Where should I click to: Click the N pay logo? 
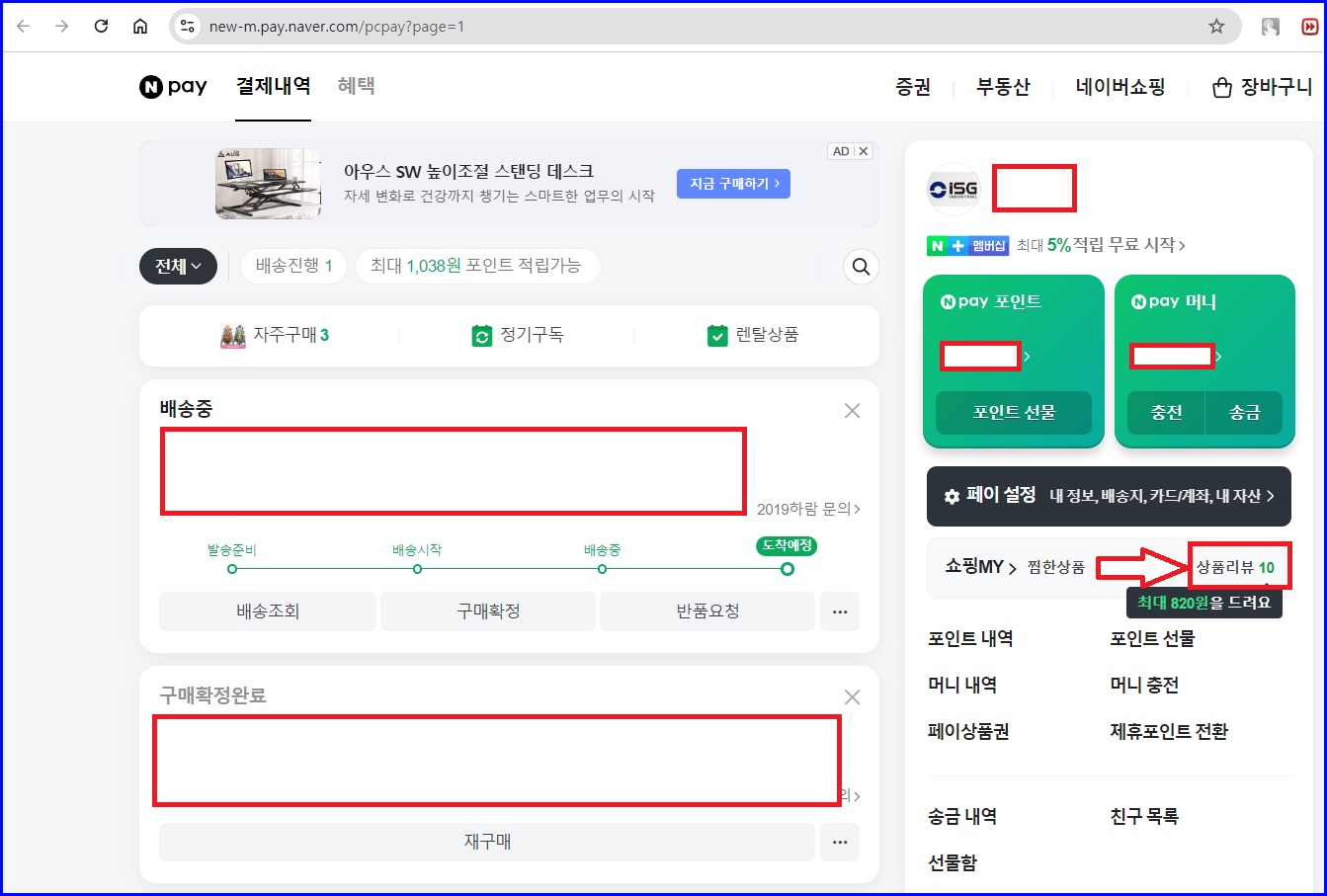click(173, 87)
